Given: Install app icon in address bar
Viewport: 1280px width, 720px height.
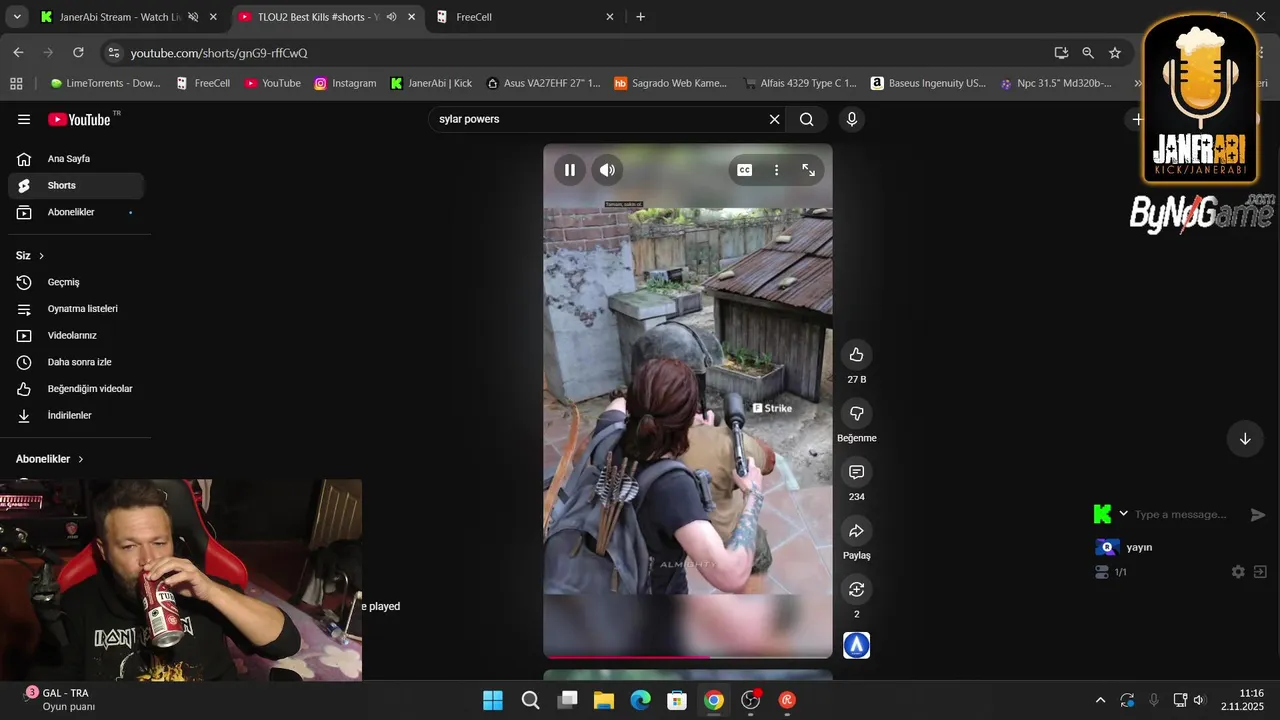Looking at the screenshot, I should [x=1061, y=53].
